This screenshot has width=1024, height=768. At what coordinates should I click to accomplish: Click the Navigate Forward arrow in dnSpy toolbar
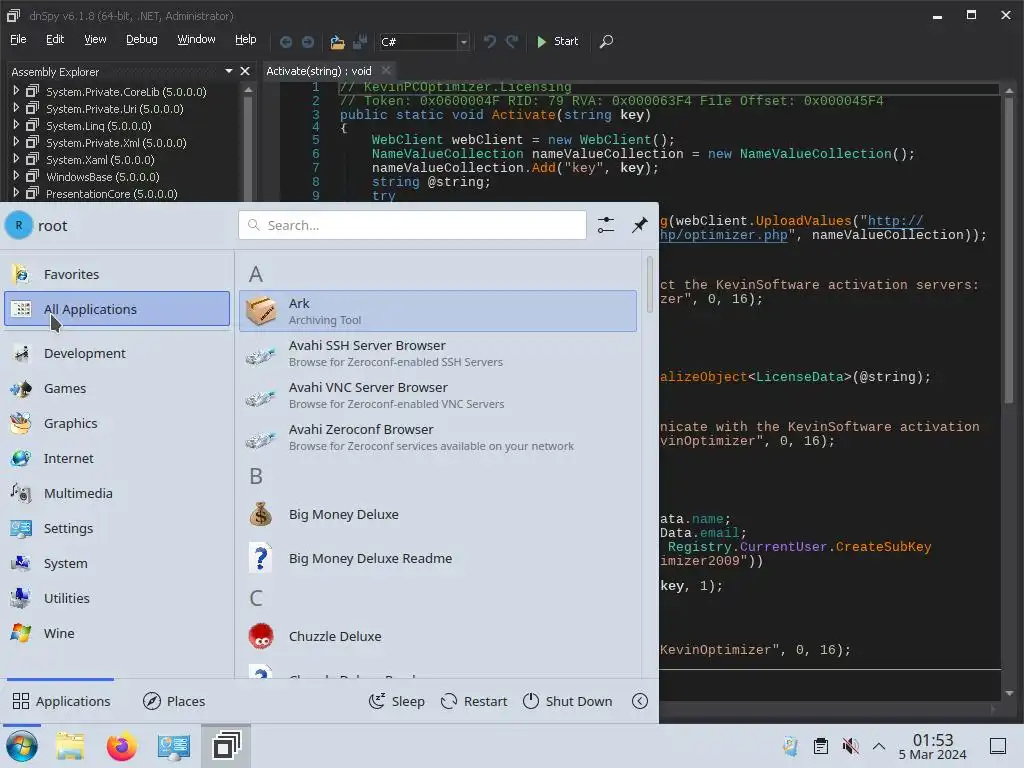pos(308,42)
